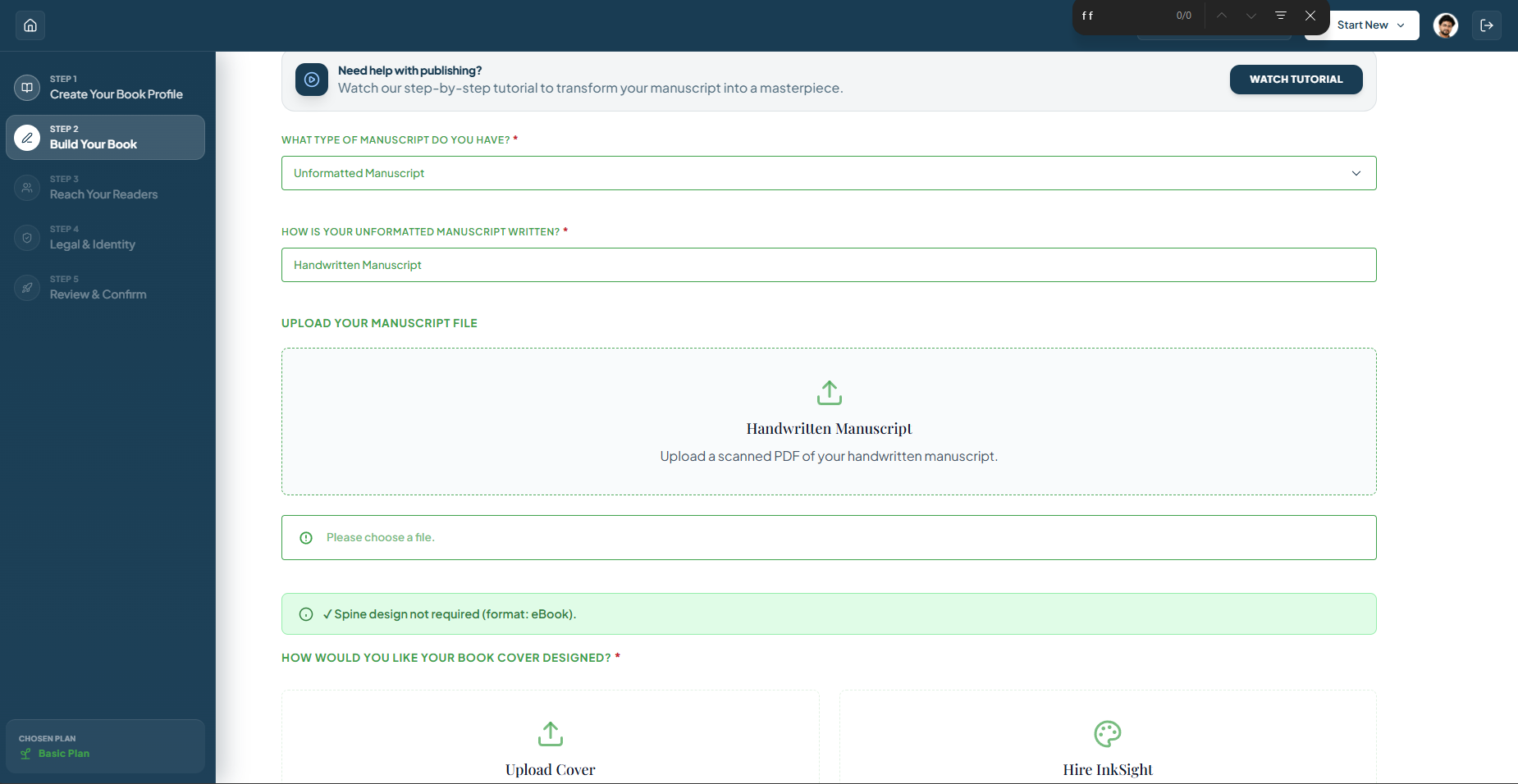Screen dimensions: 1518x784
Task: Click the Basic Plan sprout icon
Action: (25, 754)
